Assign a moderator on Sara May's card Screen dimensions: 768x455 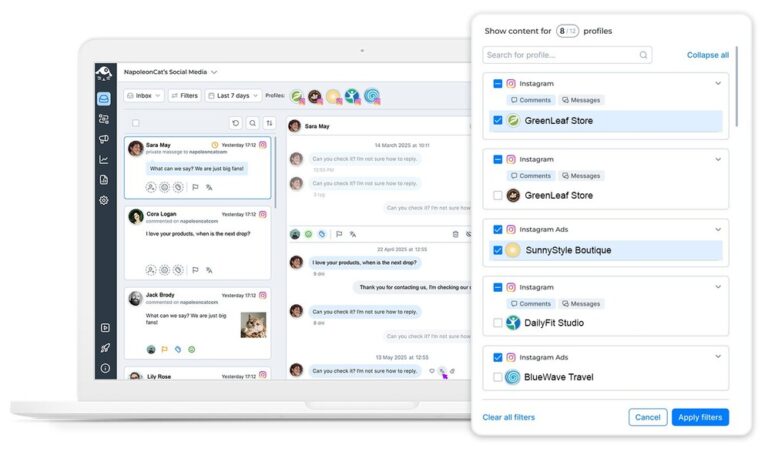pos(151,187)
